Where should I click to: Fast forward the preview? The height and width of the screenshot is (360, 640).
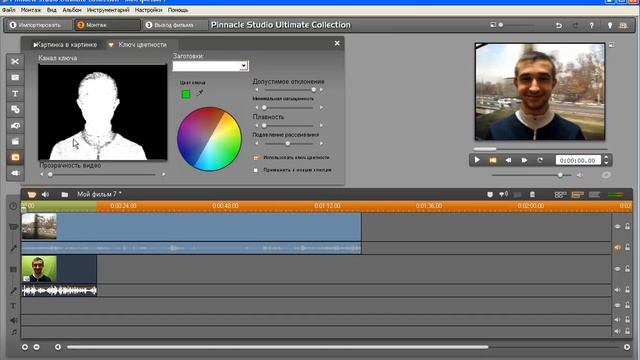coord(524,160)
